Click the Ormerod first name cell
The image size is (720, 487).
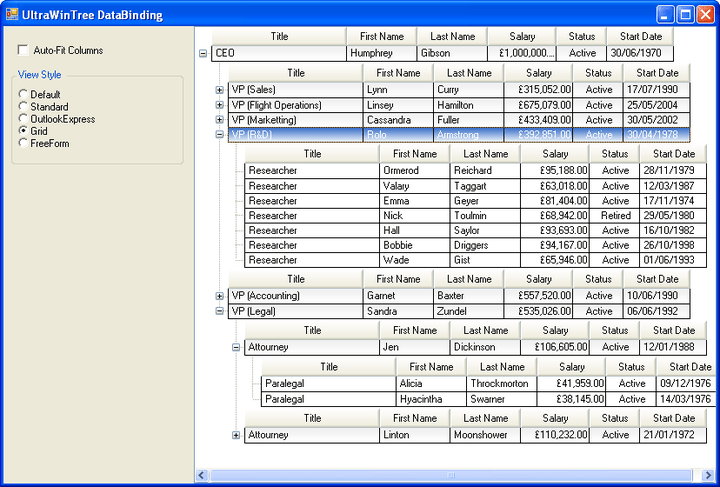tap(415, 171)
